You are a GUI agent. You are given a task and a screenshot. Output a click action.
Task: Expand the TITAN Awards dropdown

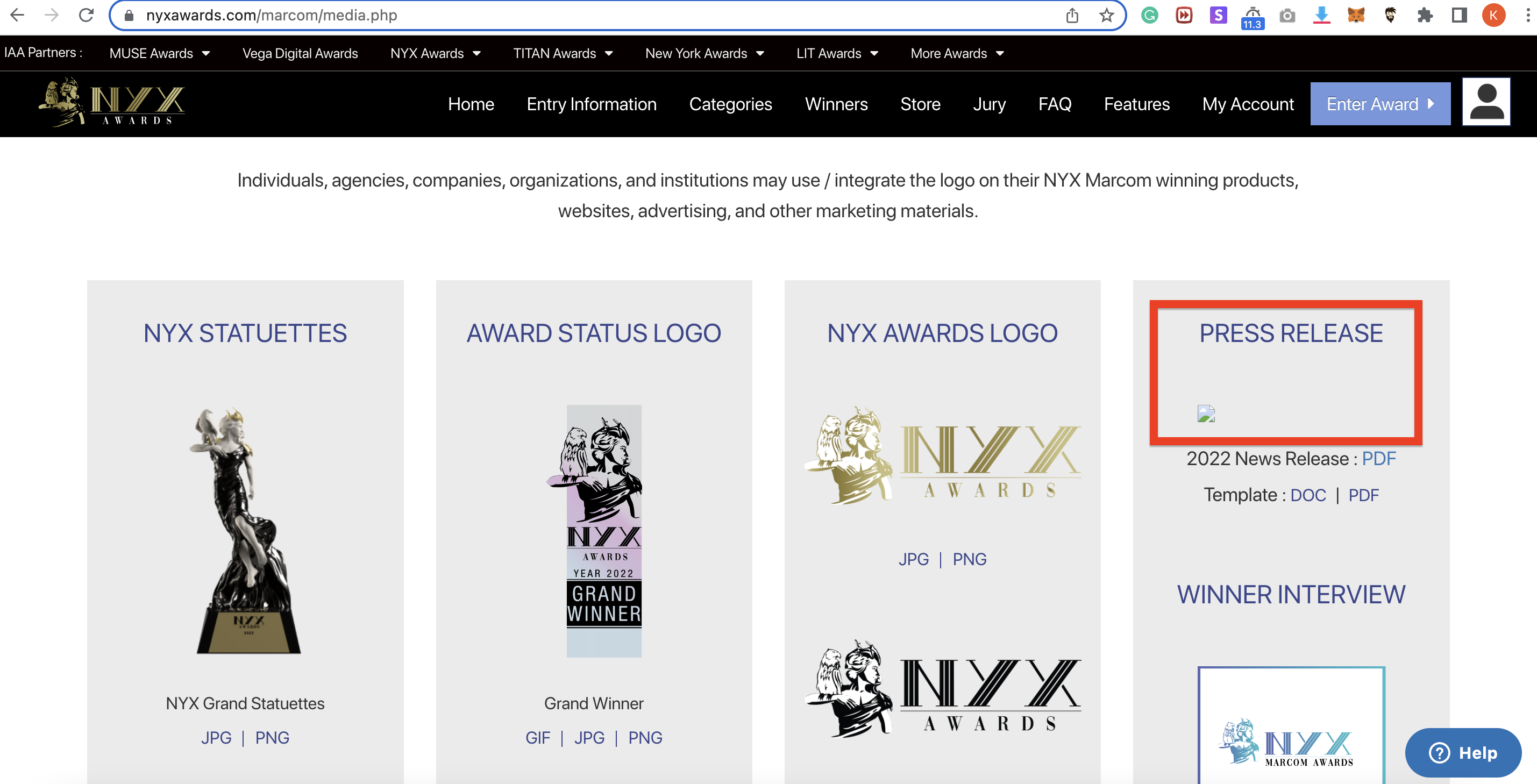[563, 53]
